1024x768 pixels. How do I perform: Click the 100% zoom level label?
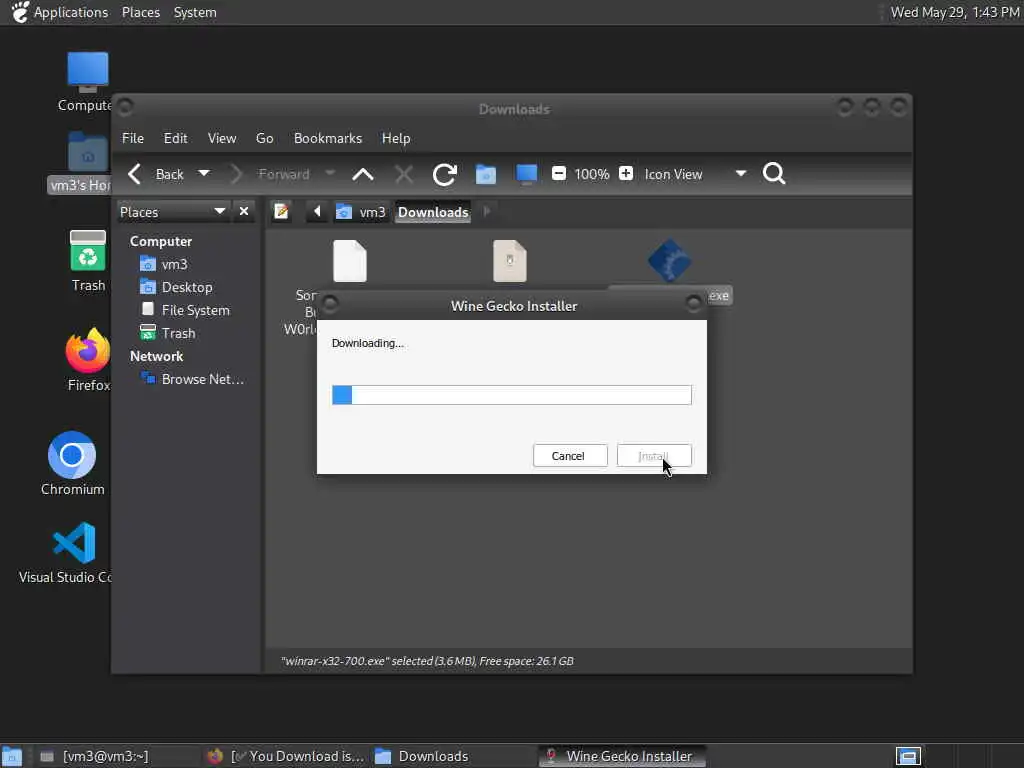point(592,174)
